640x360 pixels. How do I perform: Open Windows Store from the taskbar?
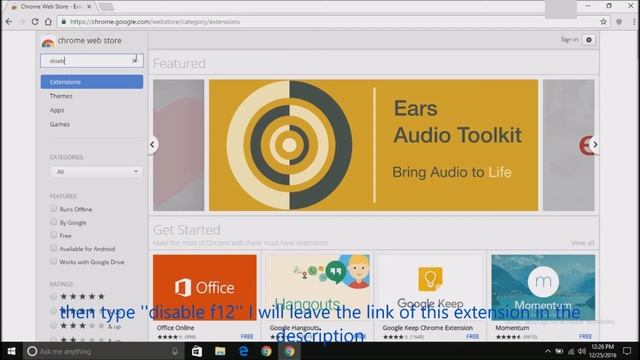pyautogui.click(x=197, y=351)
